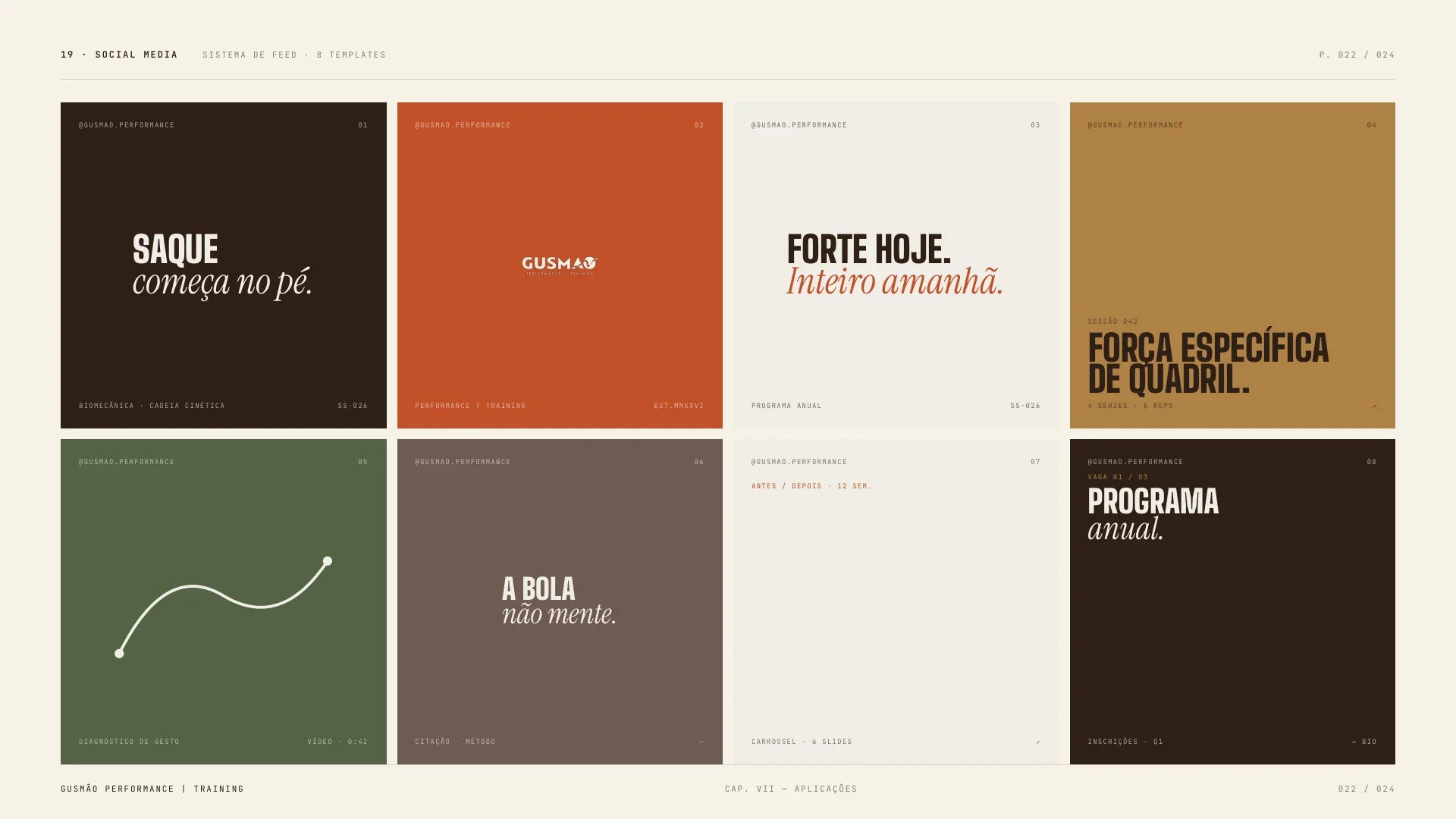Click the 'Inteiro amanhã.' italic line

(x=895, y=281)
